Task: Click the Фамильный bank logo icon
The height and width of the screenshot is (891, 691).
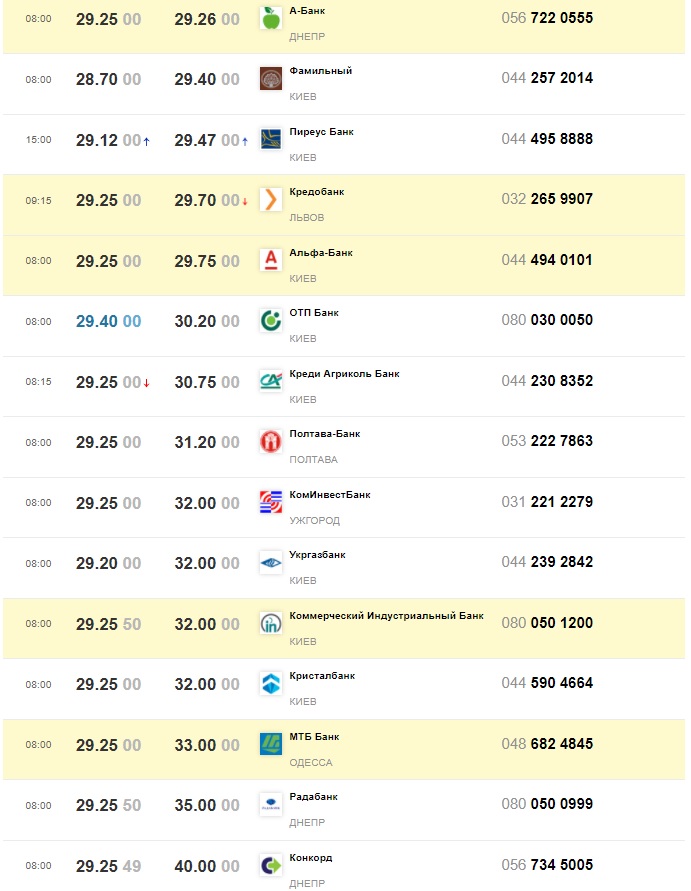Action: pyautogui.click(x=270, y=79)
